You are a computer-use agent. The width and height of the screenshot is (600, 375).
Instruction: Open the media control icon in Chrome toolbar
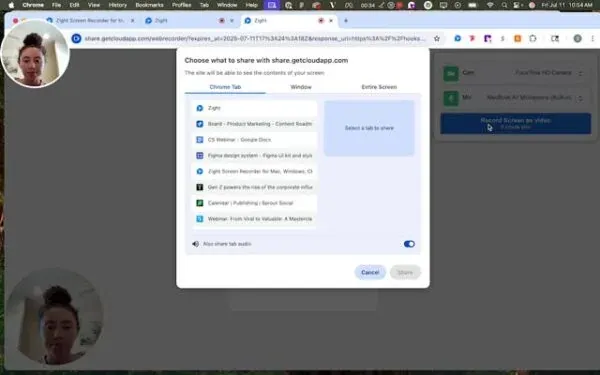pyautogui.click(x=555, y=38)
